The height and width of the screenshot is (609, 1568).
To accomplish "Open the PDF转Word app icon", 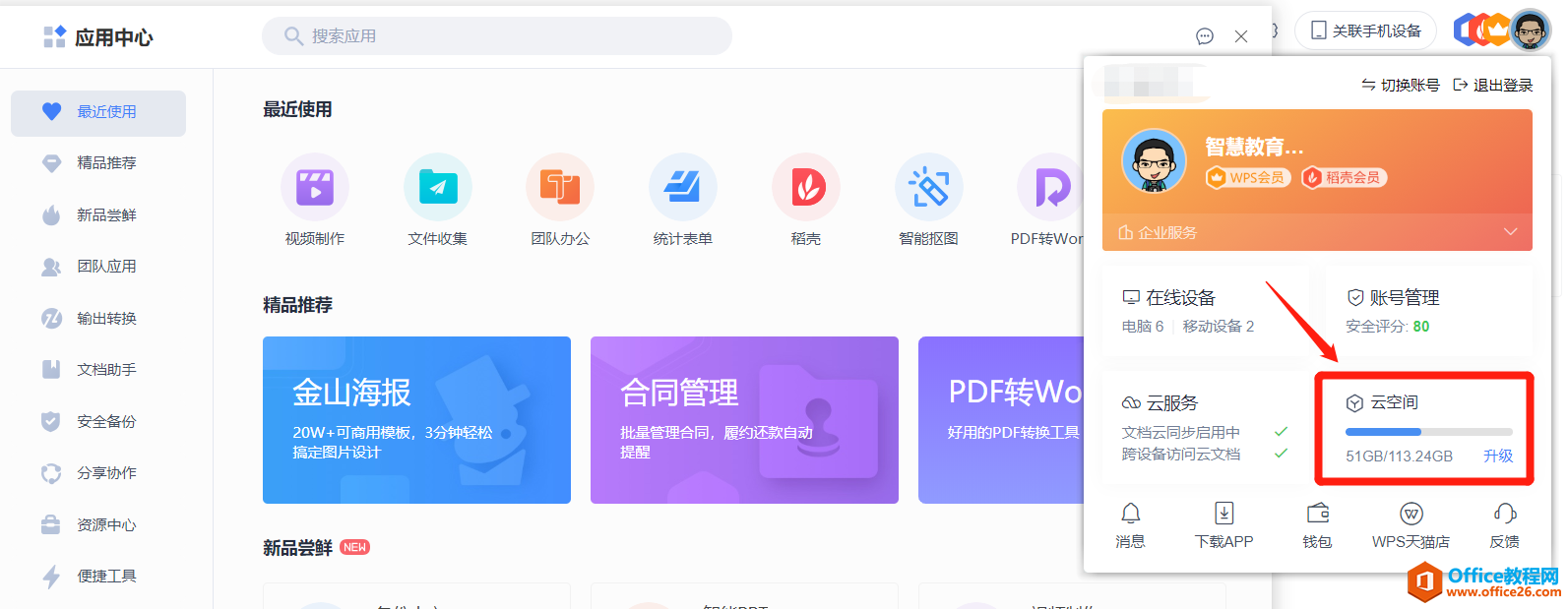I will [x=1049, y=187].
